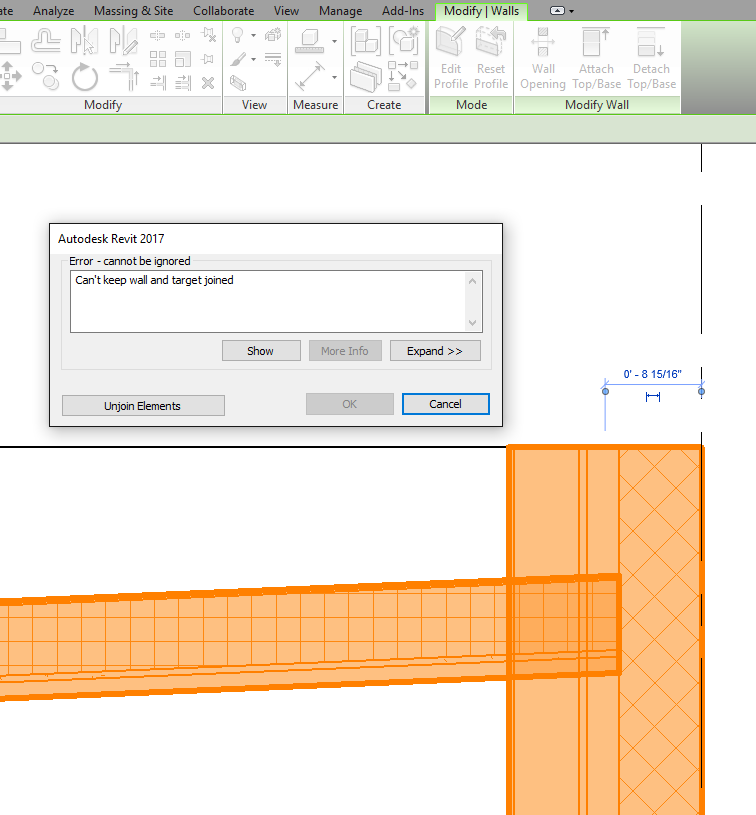Click the More Info button
This screenshot has height=815, width=756.
coord(345,351)
